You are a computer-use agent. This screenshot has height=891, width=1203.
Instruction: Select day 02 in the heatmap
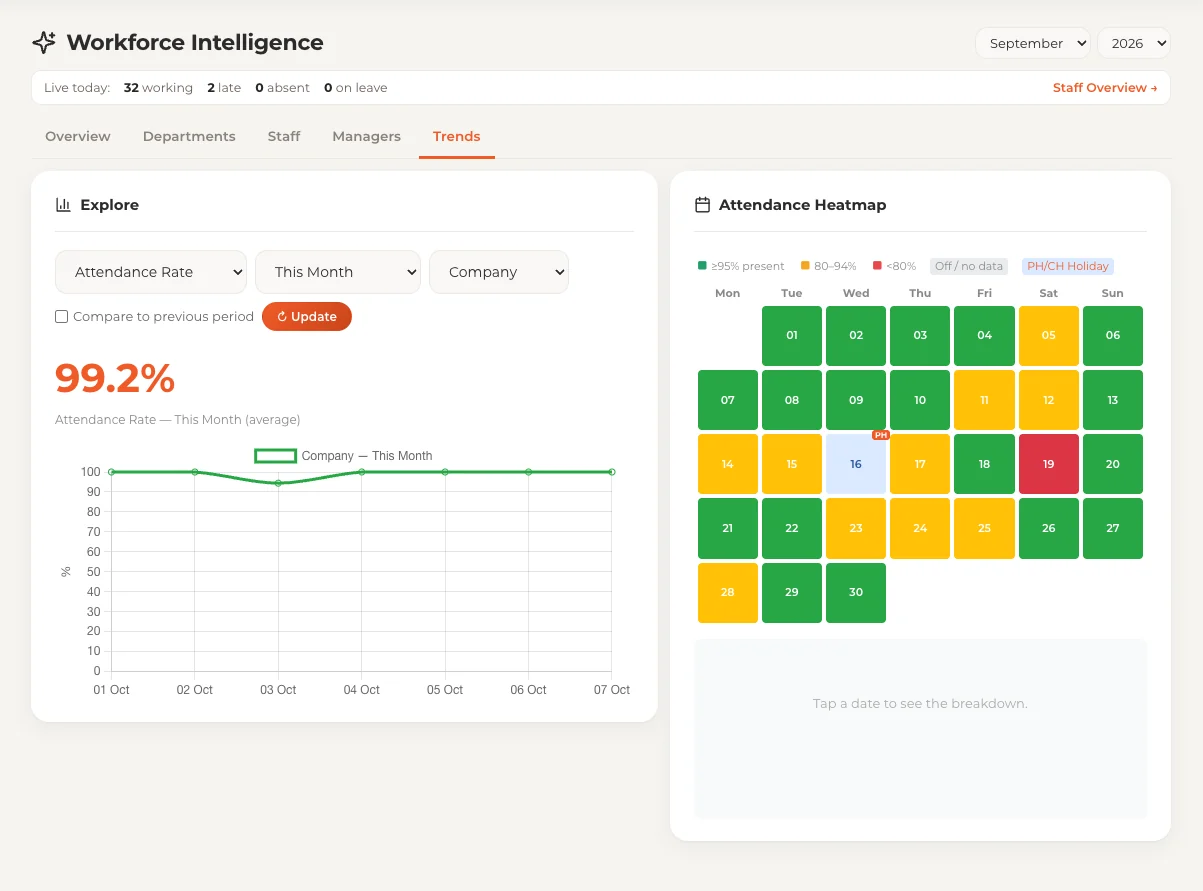pos(856,336)
